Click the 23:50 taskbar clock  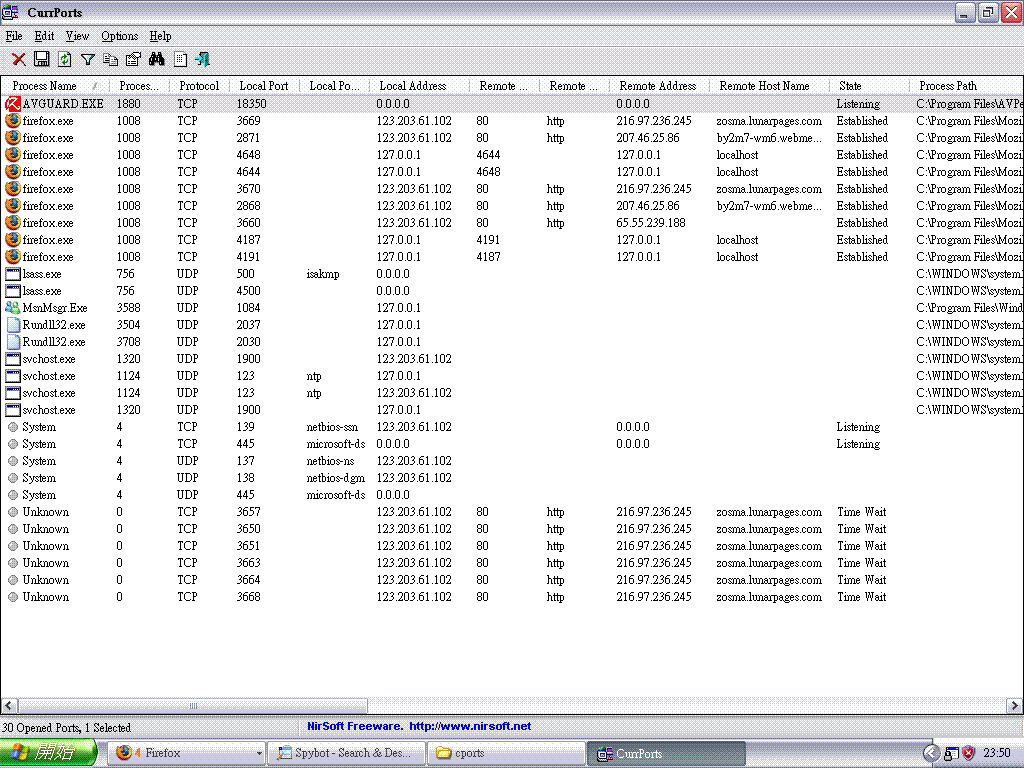997,753
